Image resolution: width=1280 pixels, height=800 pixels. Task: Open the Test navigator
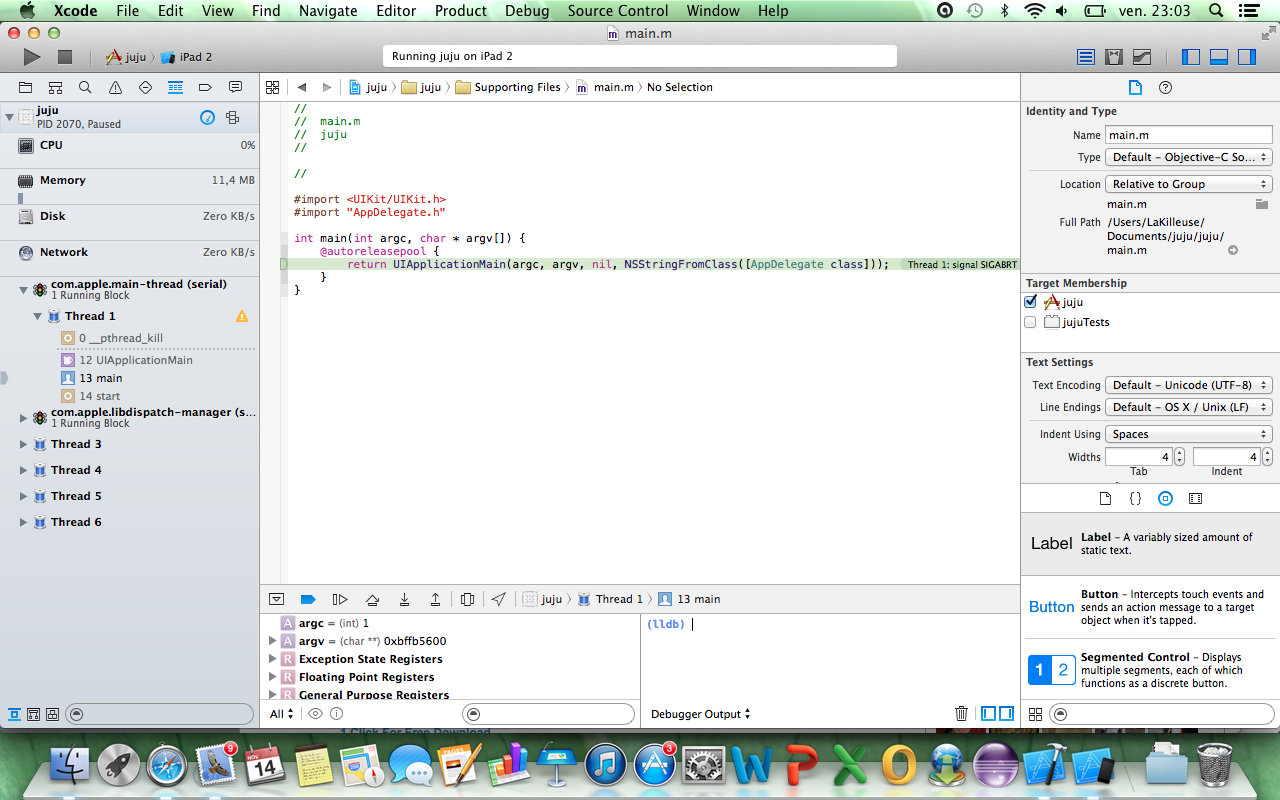point(145,87)
